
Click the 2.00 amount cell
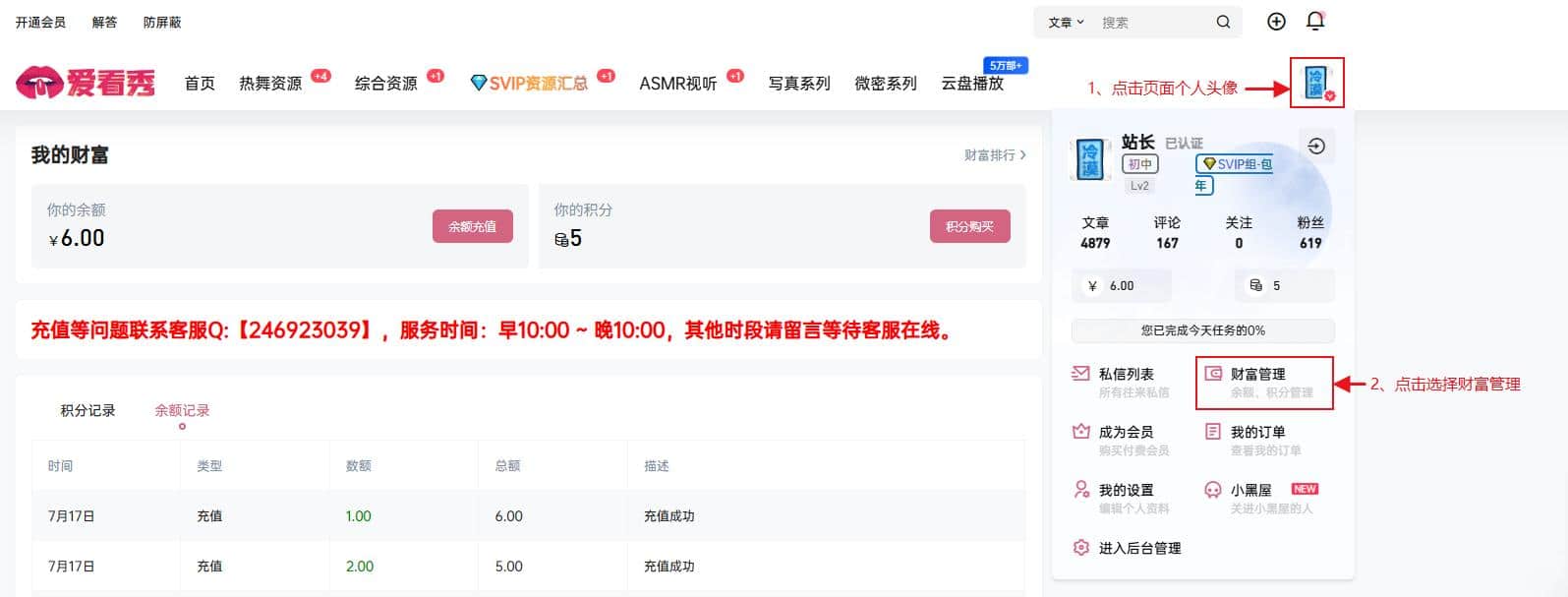point(360,567)
